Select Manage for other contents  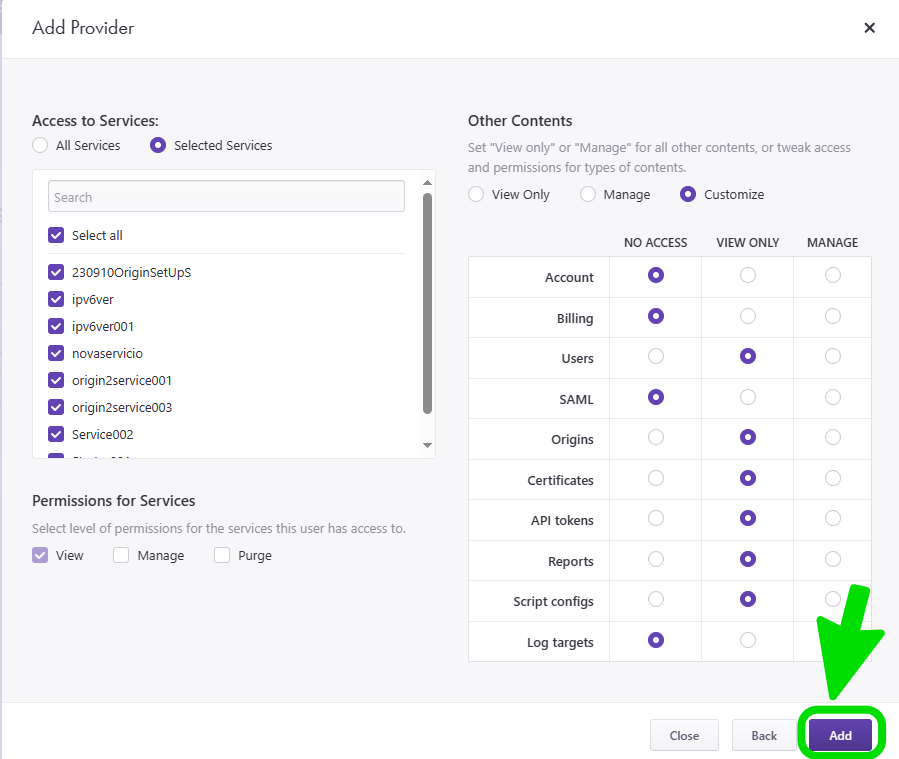pos(588,194)
